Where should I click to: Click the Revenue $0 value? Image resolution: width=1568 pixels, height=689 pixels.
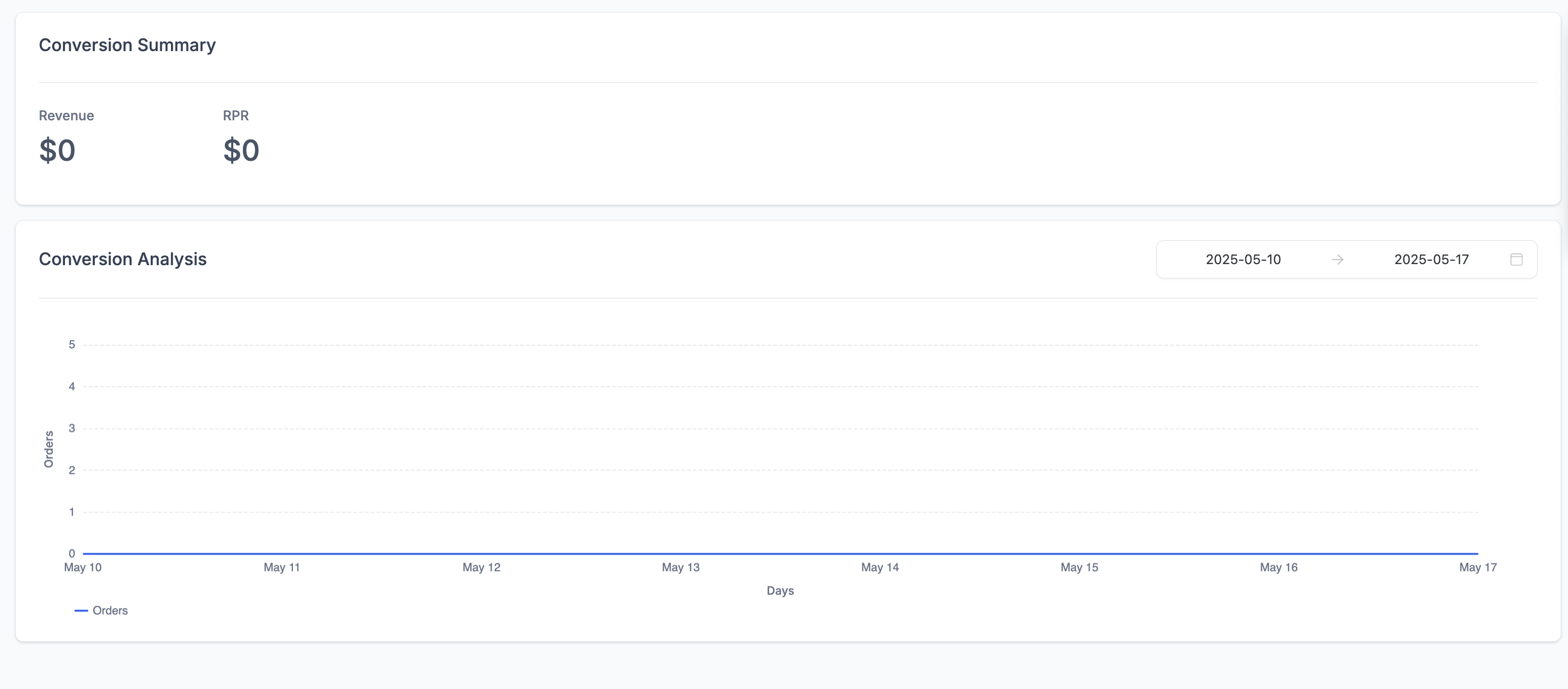pos(57,150)
